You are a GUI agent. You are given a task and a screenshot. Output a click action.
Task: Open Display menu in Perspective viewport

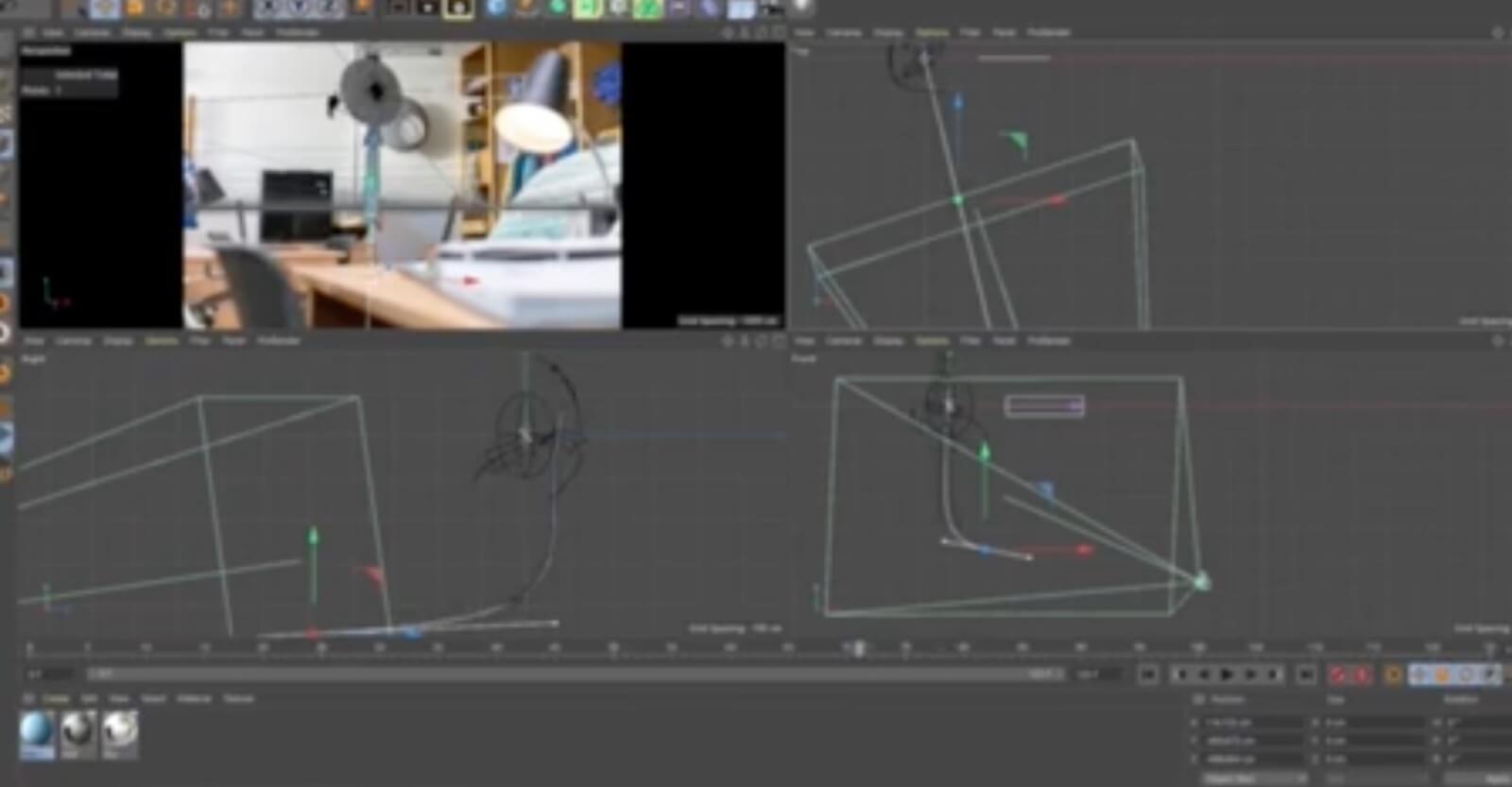136,32
